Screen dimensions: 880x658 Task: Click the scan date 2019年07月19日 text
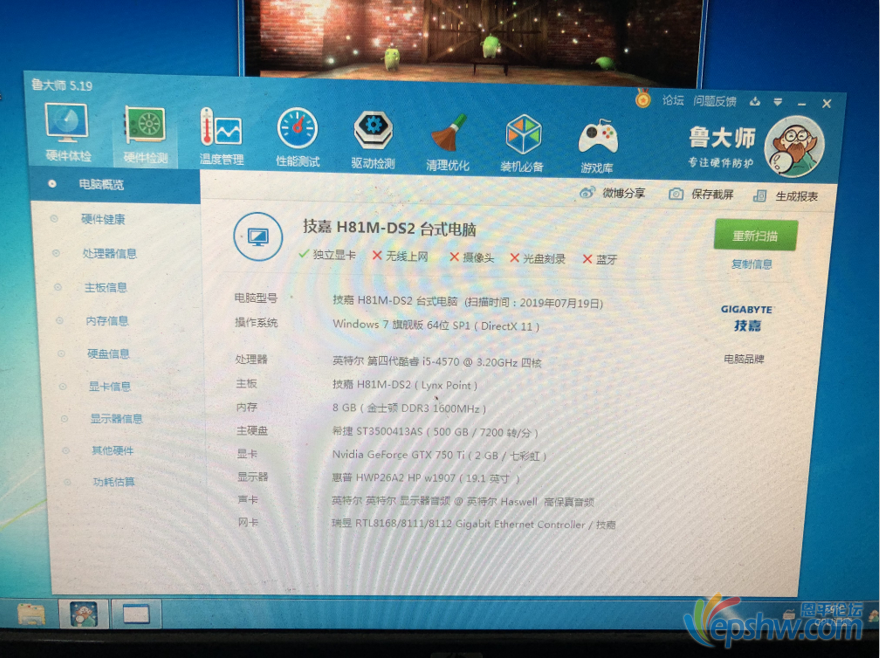(561, 303)
